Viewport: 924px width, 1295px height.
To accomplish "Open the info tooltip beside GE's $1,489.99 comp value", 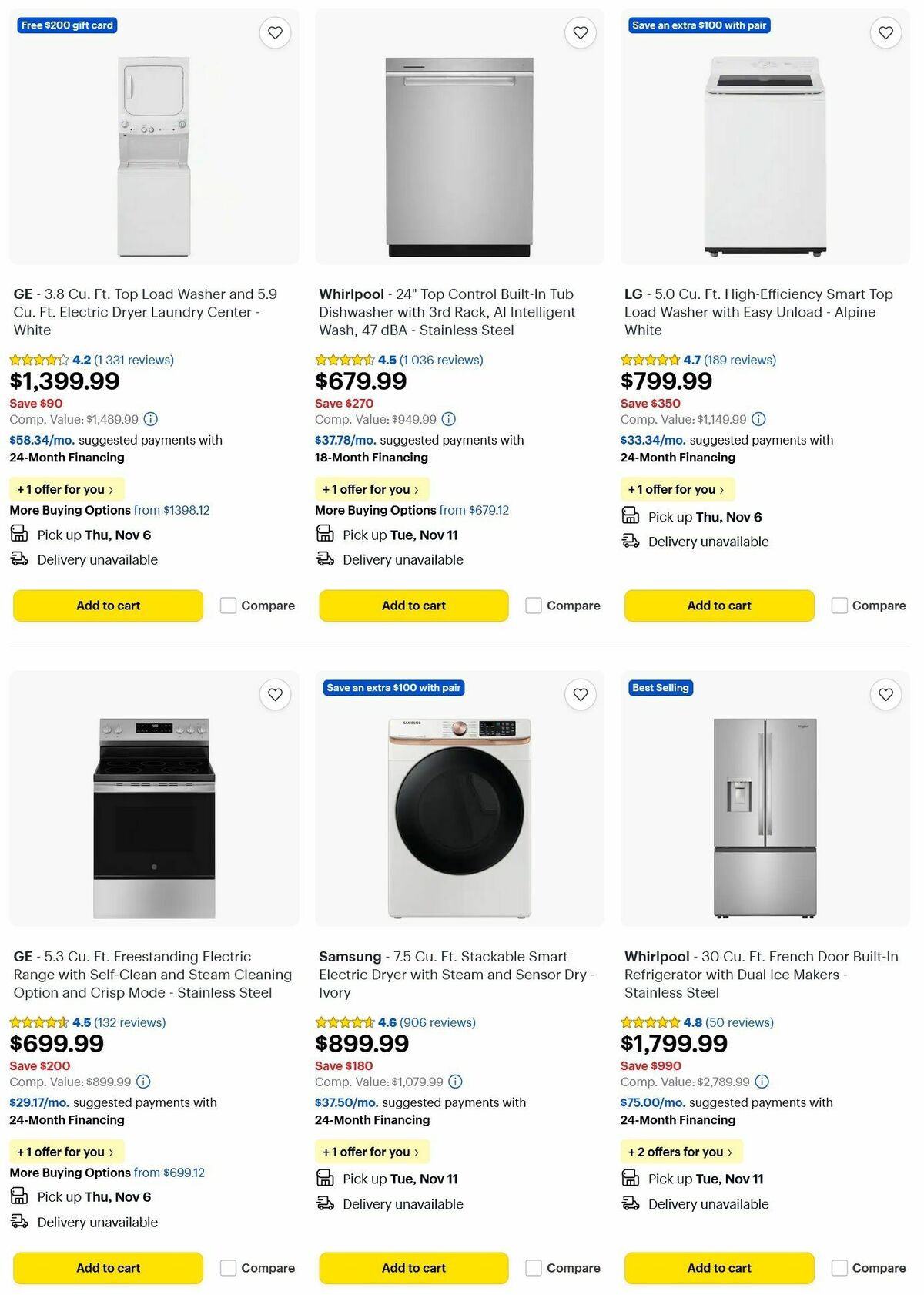I will 149,419.
